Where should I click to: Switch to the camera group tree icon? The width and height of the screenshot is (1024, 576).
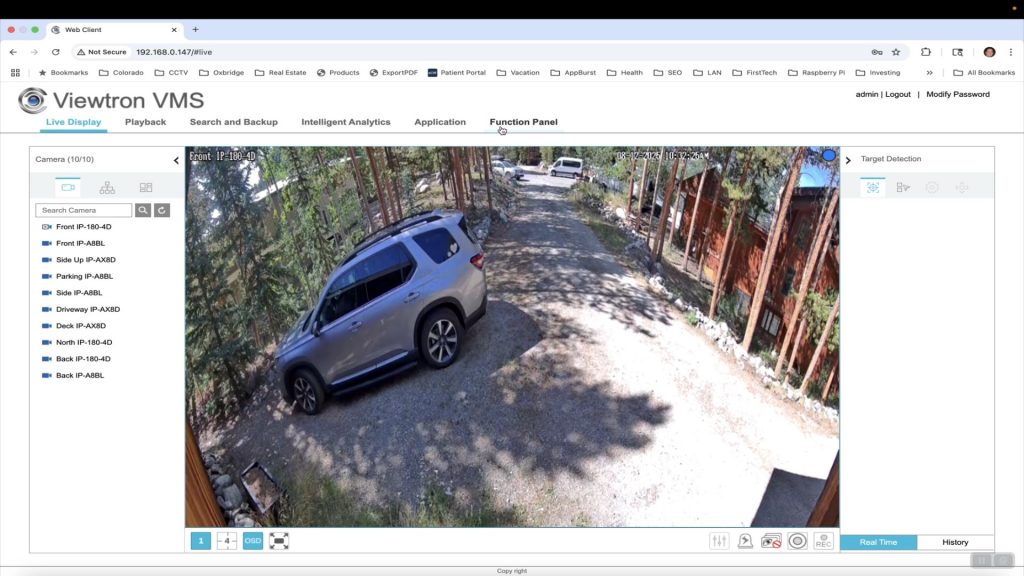107,187
